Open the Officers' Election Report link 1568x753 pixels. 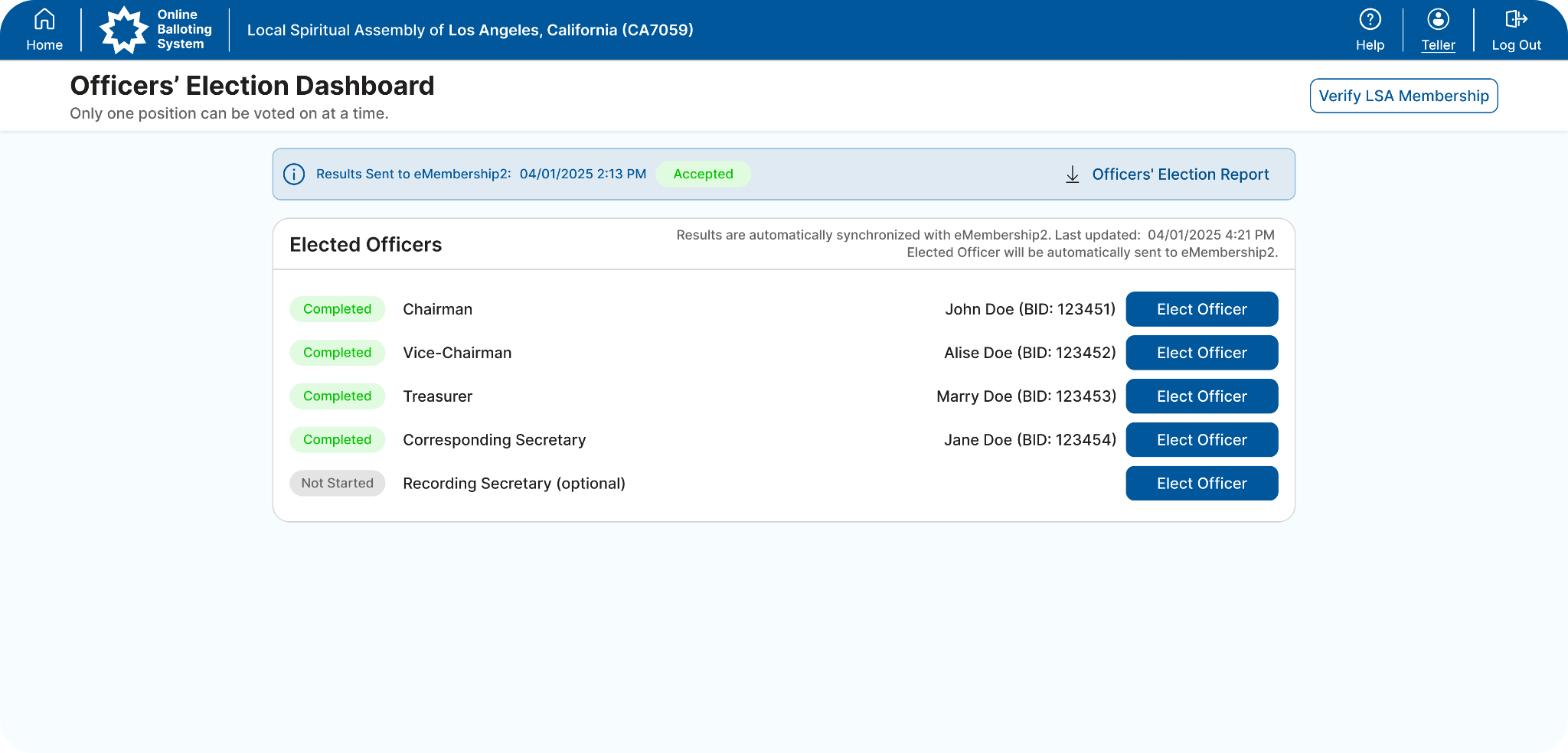coord(1180,174)
